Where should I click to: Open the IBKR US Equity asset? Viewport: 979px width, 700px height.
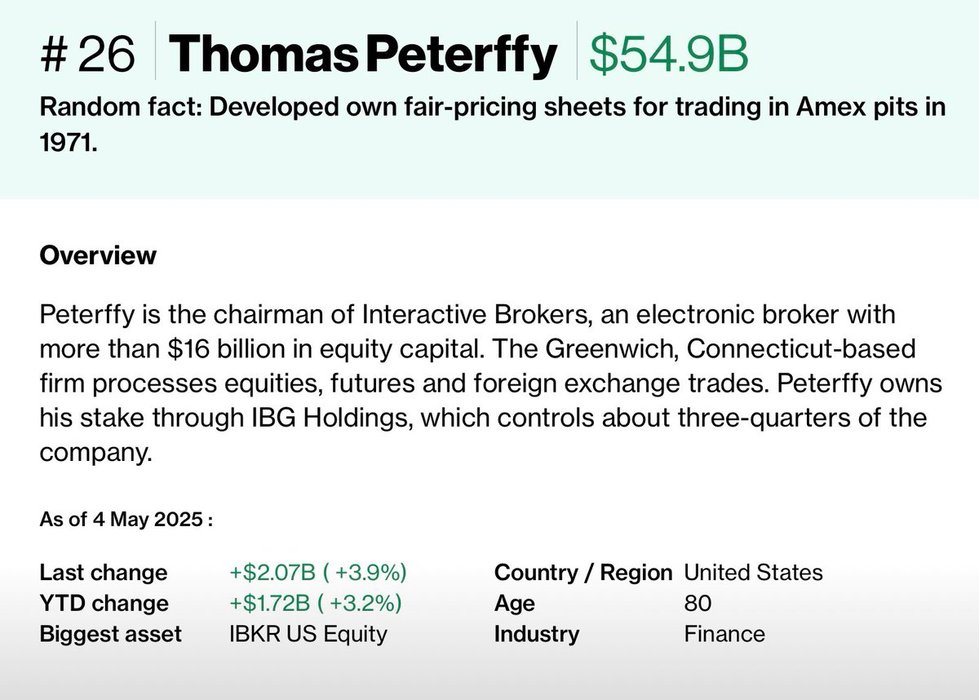(x=308, y=634)
